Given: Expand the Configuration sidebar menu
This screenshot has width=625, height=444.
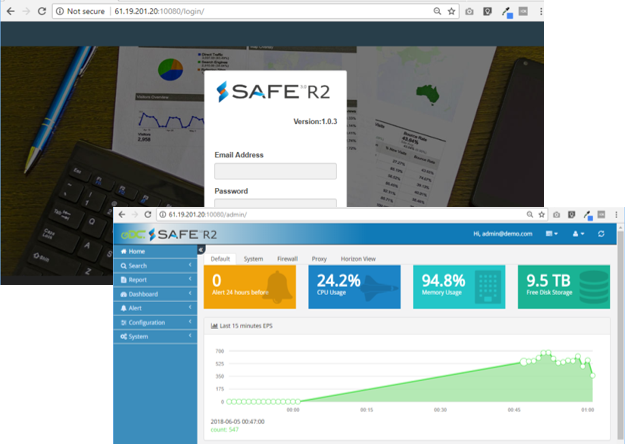Looking at the screenshot, I should (155, 322).
